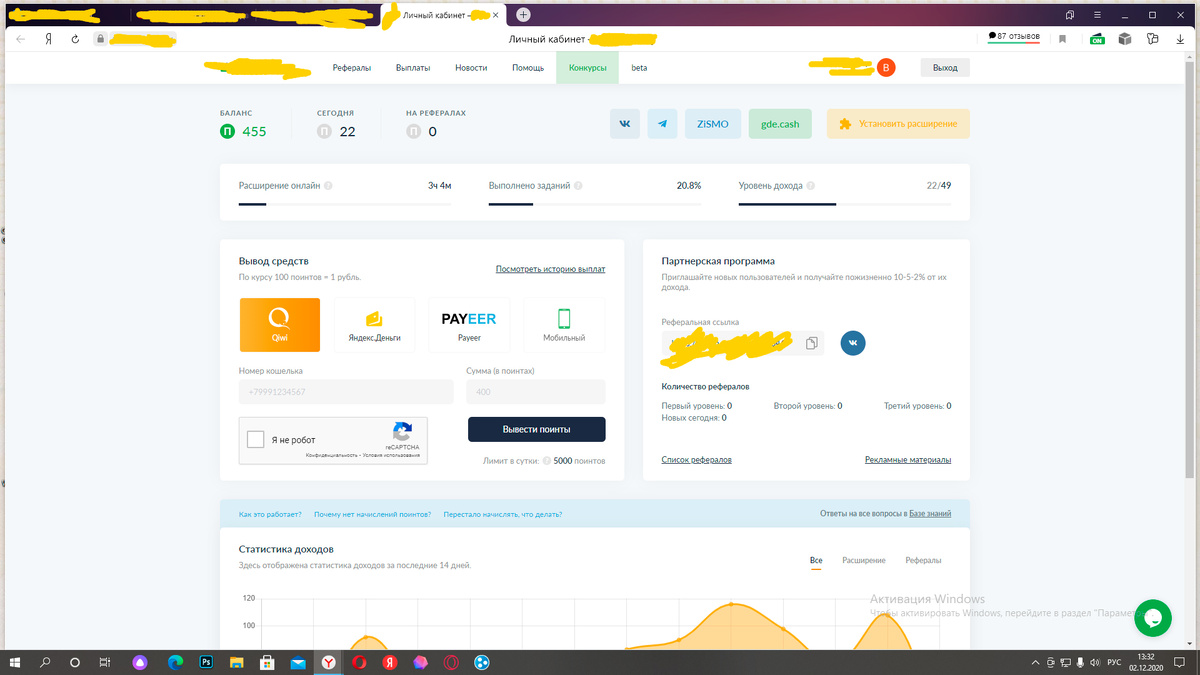Select Qiwi as withdrawal method
The width and height of the screenshot is (1200, 675).
[280, 325]
